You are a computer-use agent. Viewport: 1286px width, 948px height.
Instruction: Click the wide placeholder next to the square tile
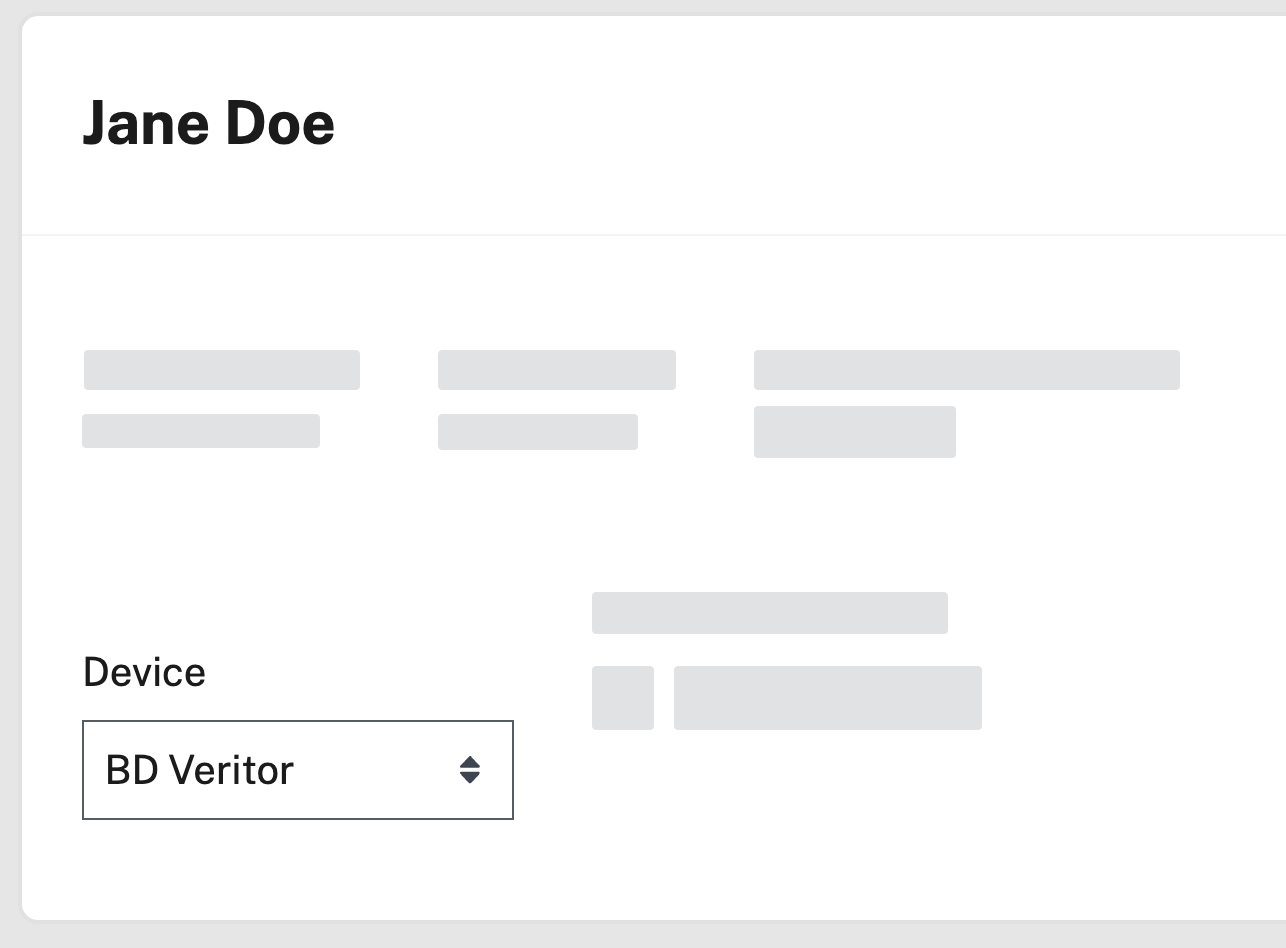(827, 697)
